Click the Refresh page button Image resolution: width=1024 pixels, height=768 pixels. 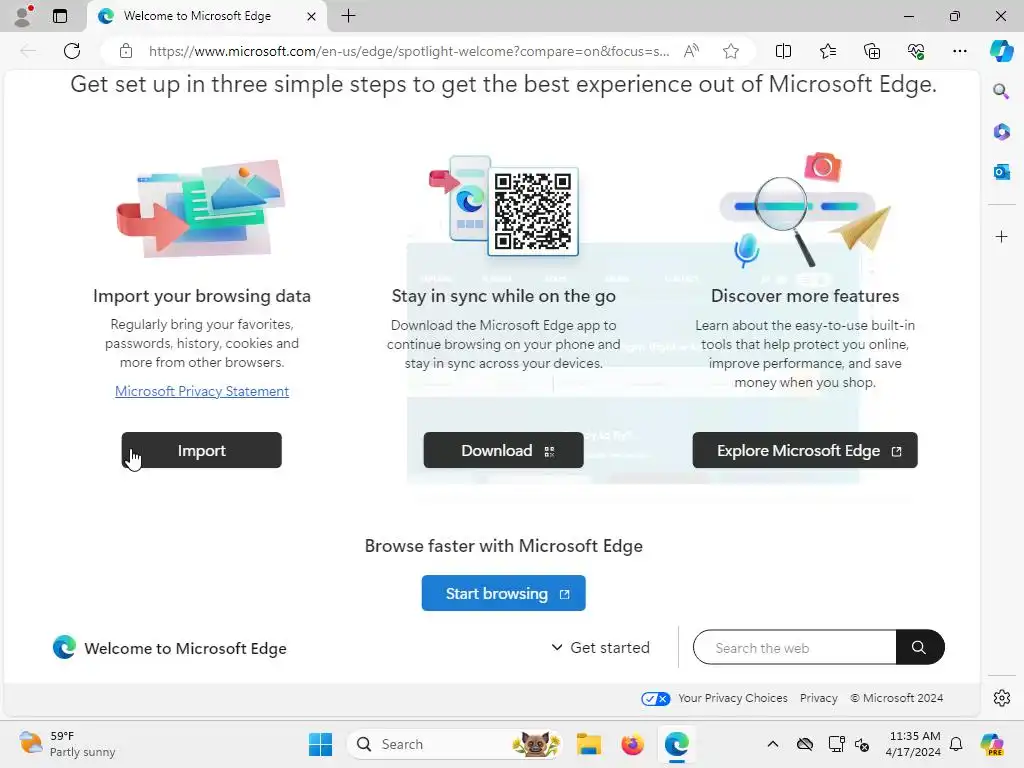(72, 51)
